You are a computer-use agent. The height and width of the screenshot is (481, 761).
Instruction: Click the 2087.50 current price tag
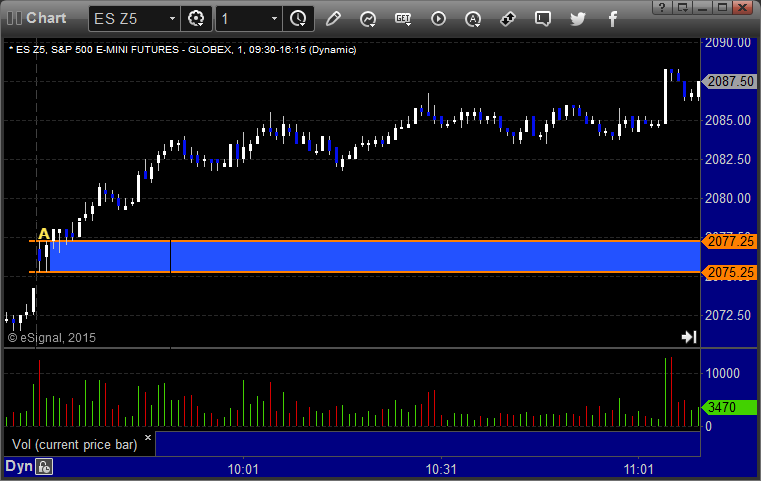click(x=729, y=81)
